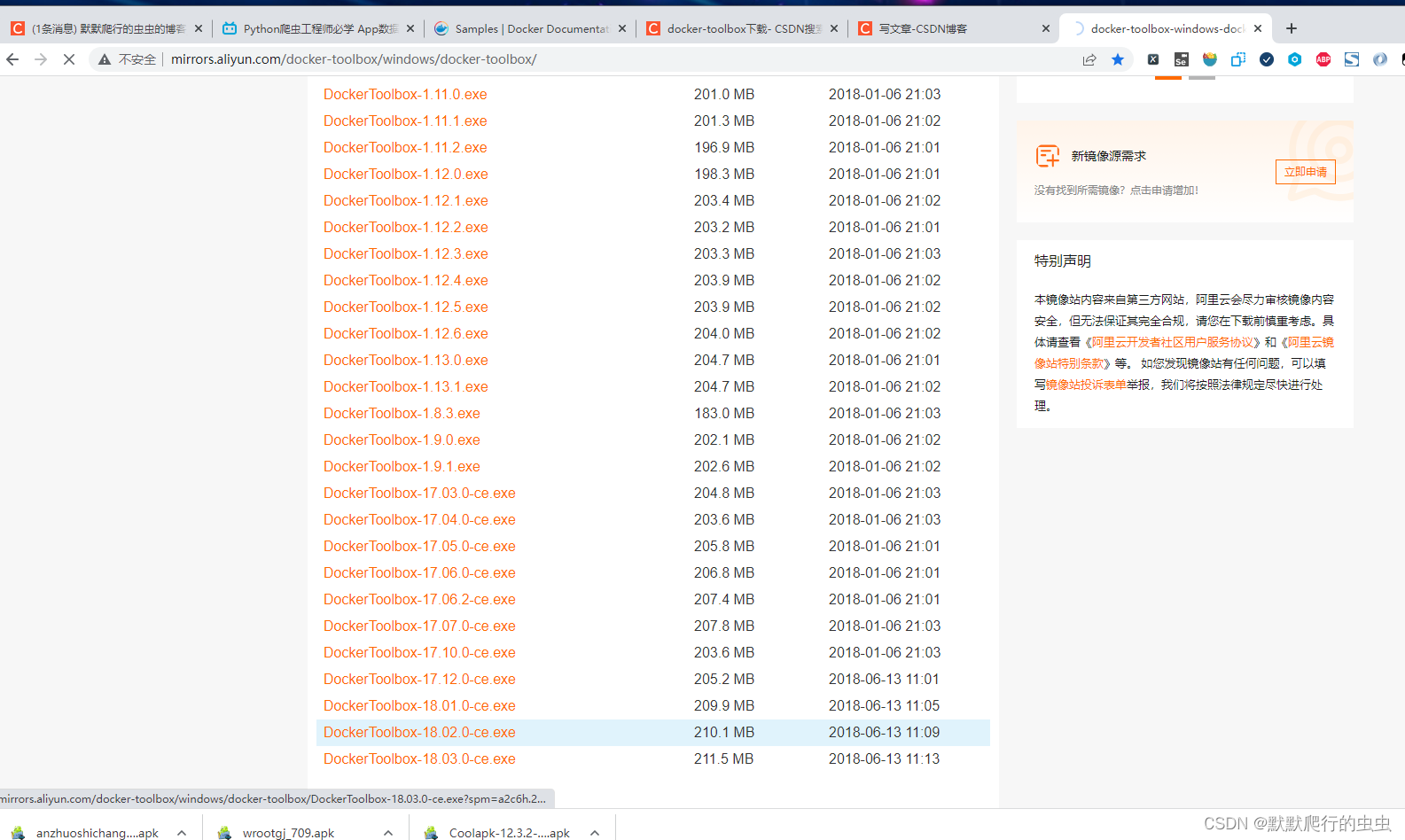Download DockerToolbox-17.06.2-ce.exe
The image size is (1405, 840).
419,599
